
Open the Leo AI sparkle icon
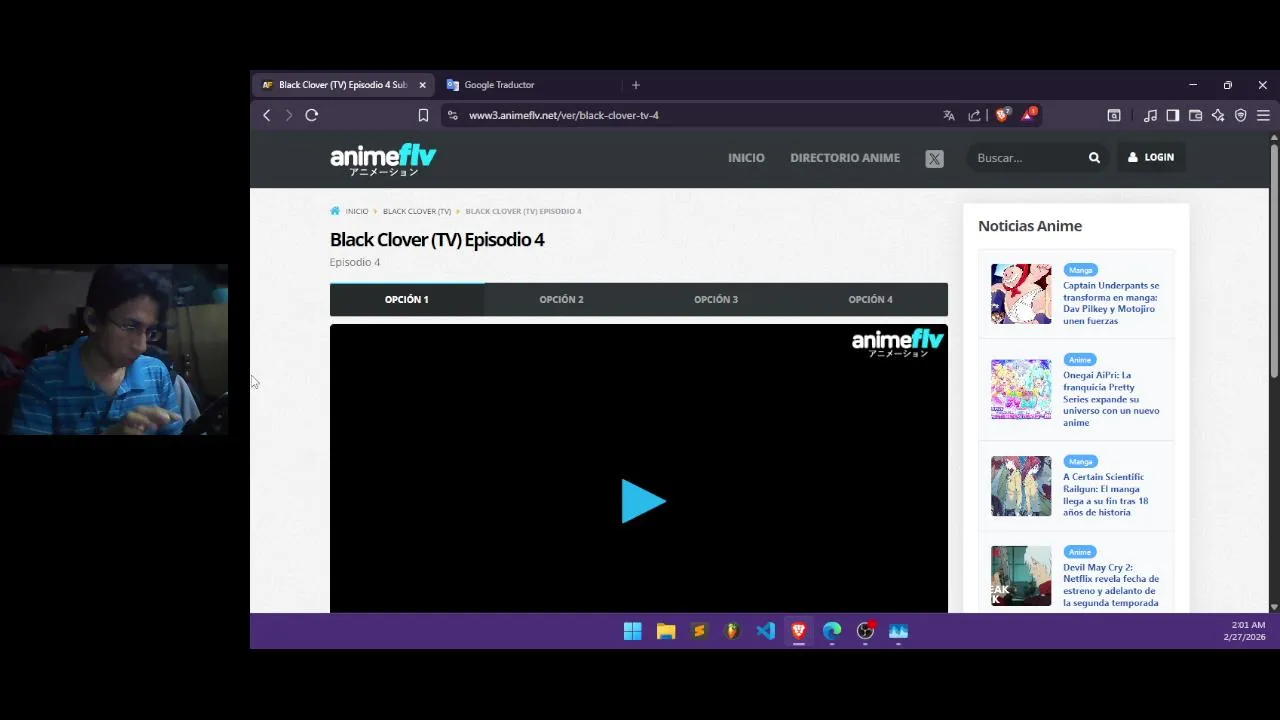(x=1218, y=115)
